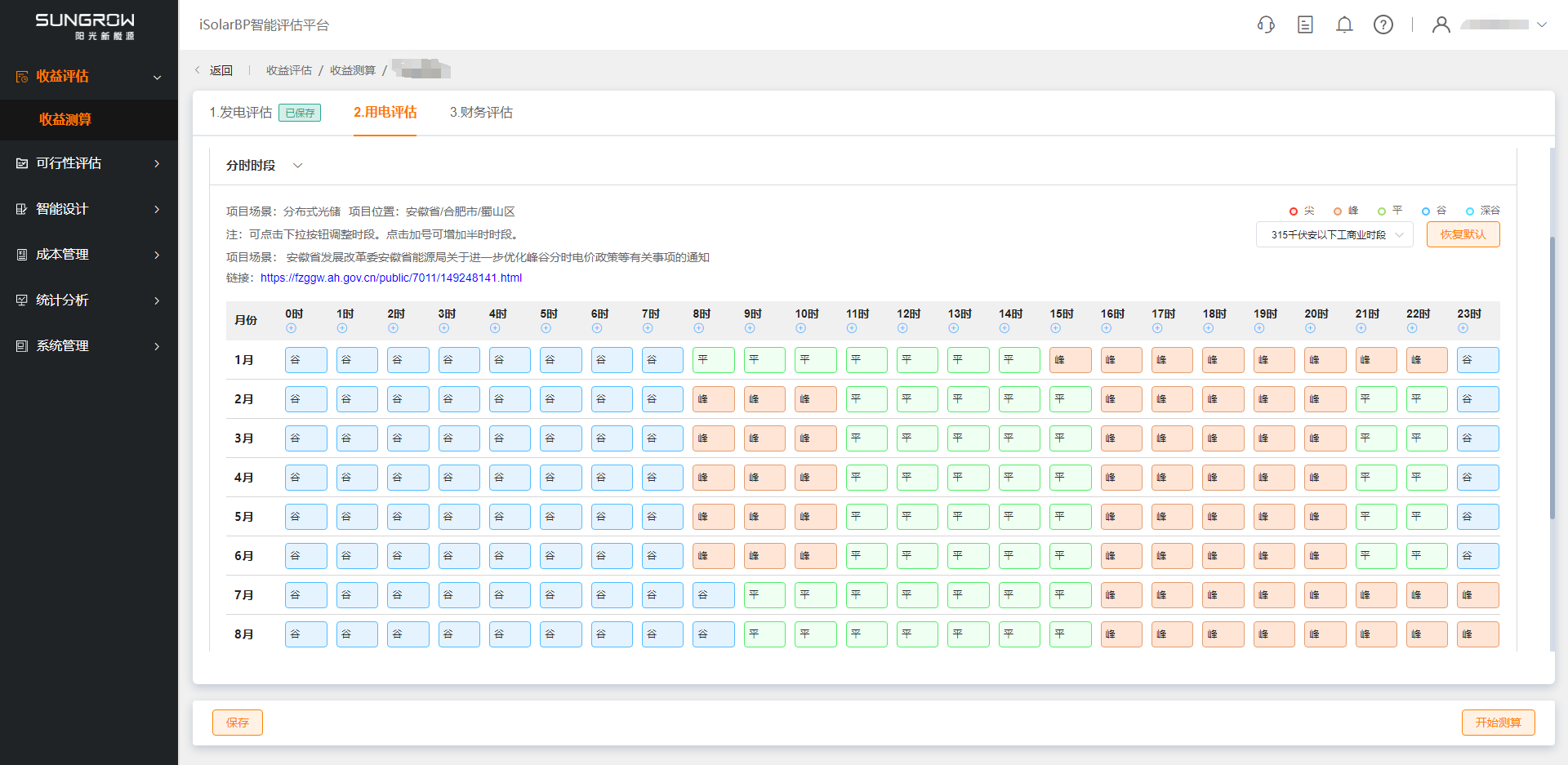Viewport: 1568px width, 765px height.
Task: Click the plus icon under 15时
Action: click(x=1055, y=328)
